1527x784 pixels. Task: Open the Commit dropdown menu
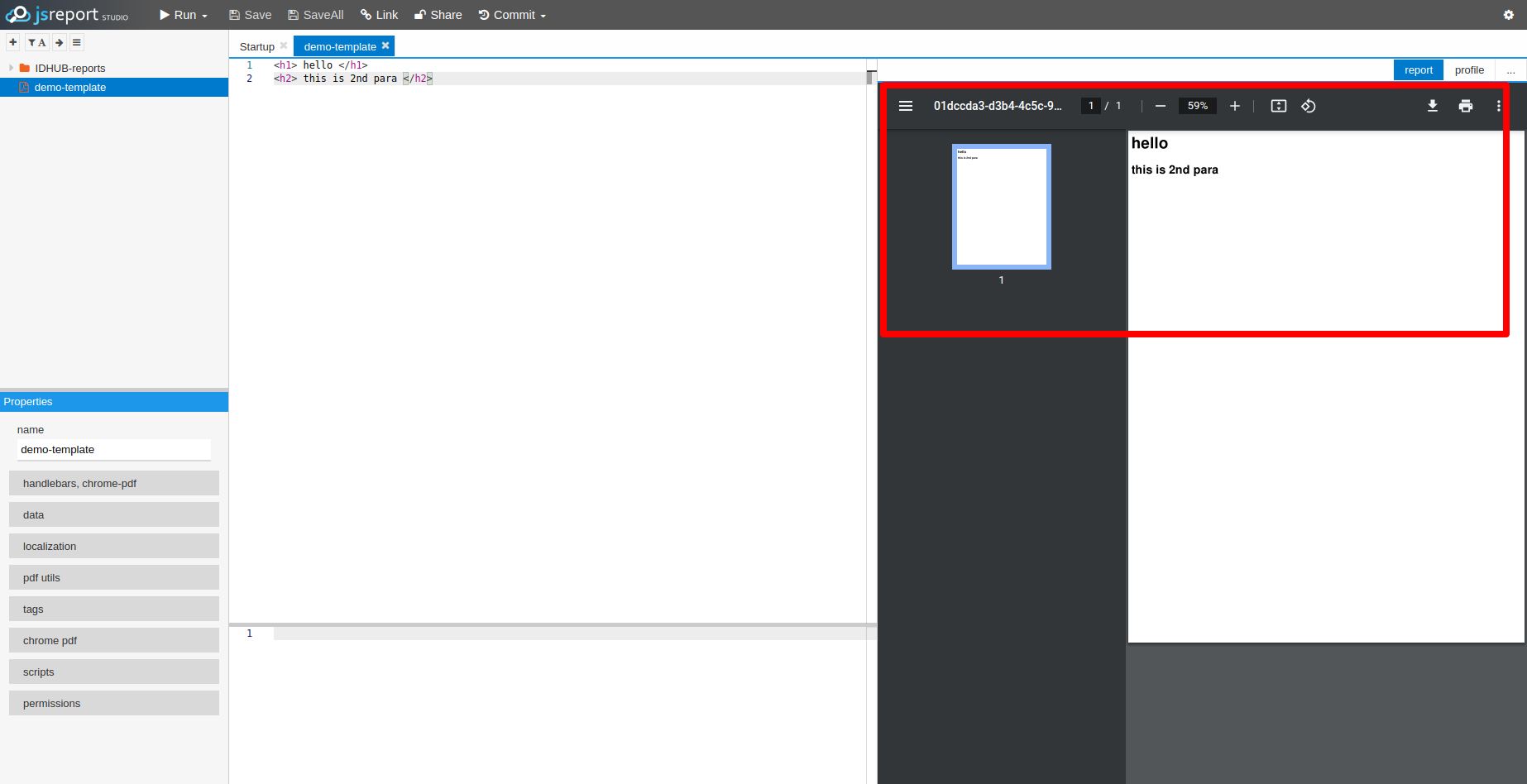pos(512,15)
